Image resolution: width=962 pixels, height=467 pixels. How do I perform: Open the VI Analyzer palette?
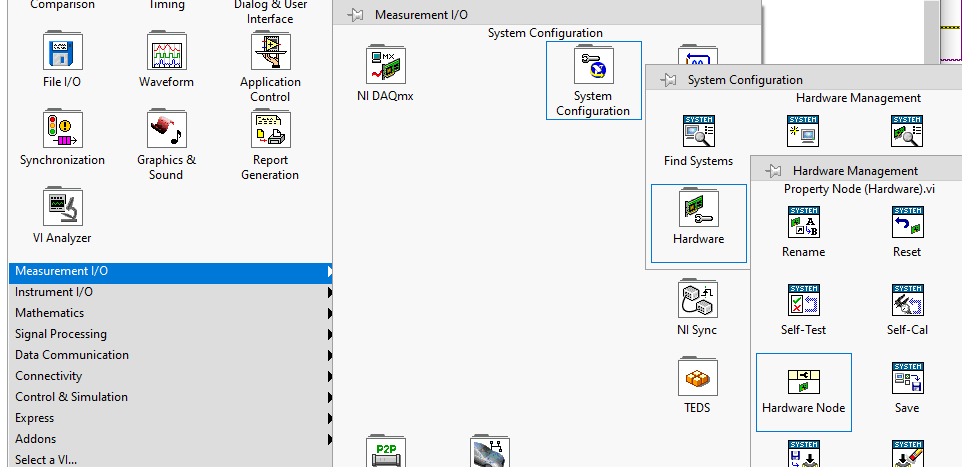62,206
